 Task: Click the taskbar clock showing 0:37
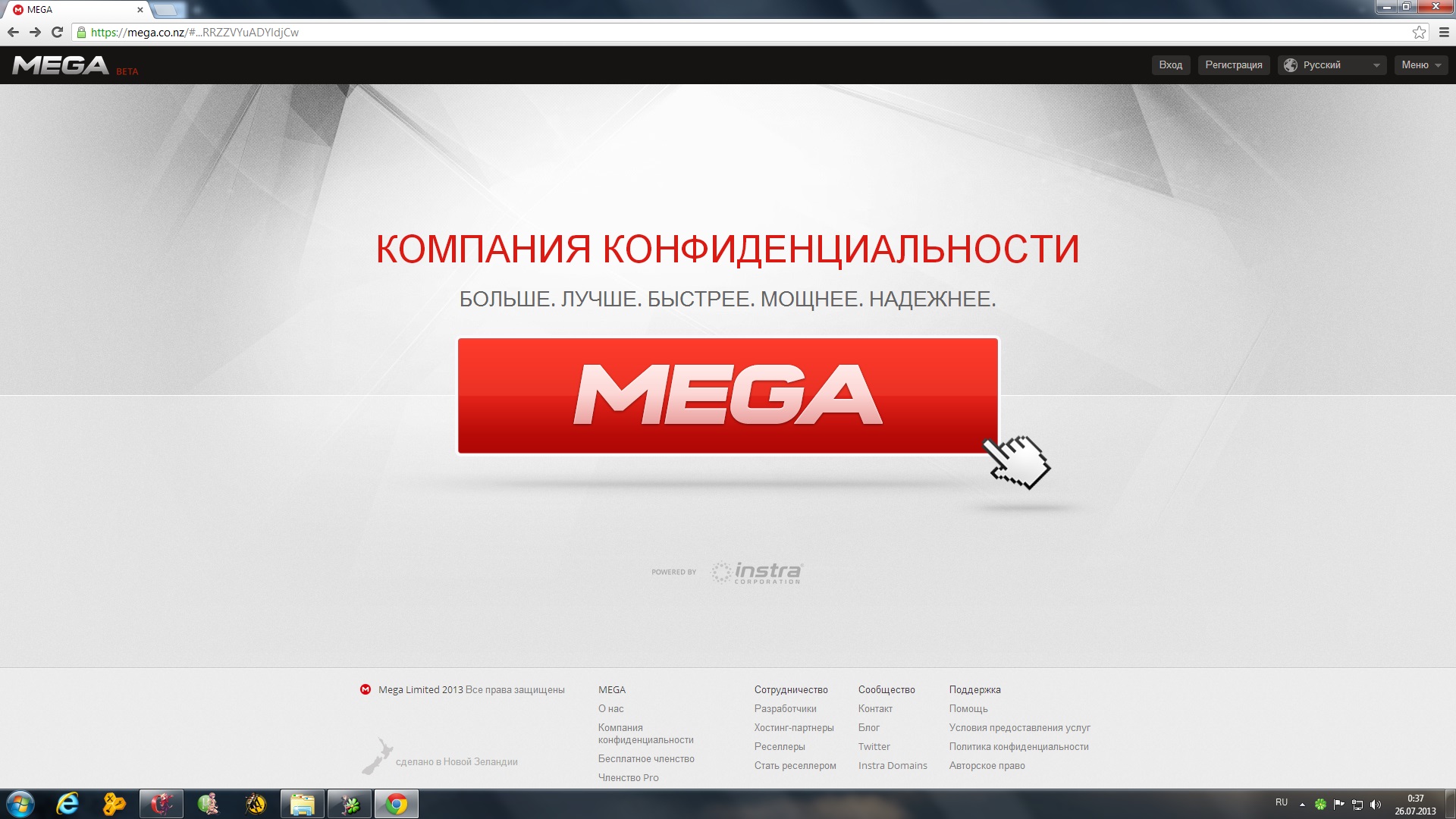click(x=1415, y=805)
